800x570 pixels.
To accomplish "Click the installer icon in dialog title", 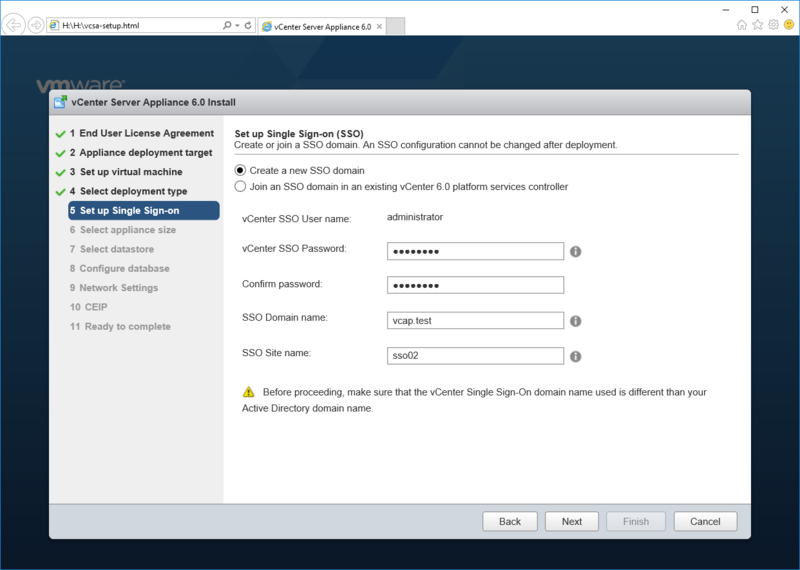I will [60, 102].
